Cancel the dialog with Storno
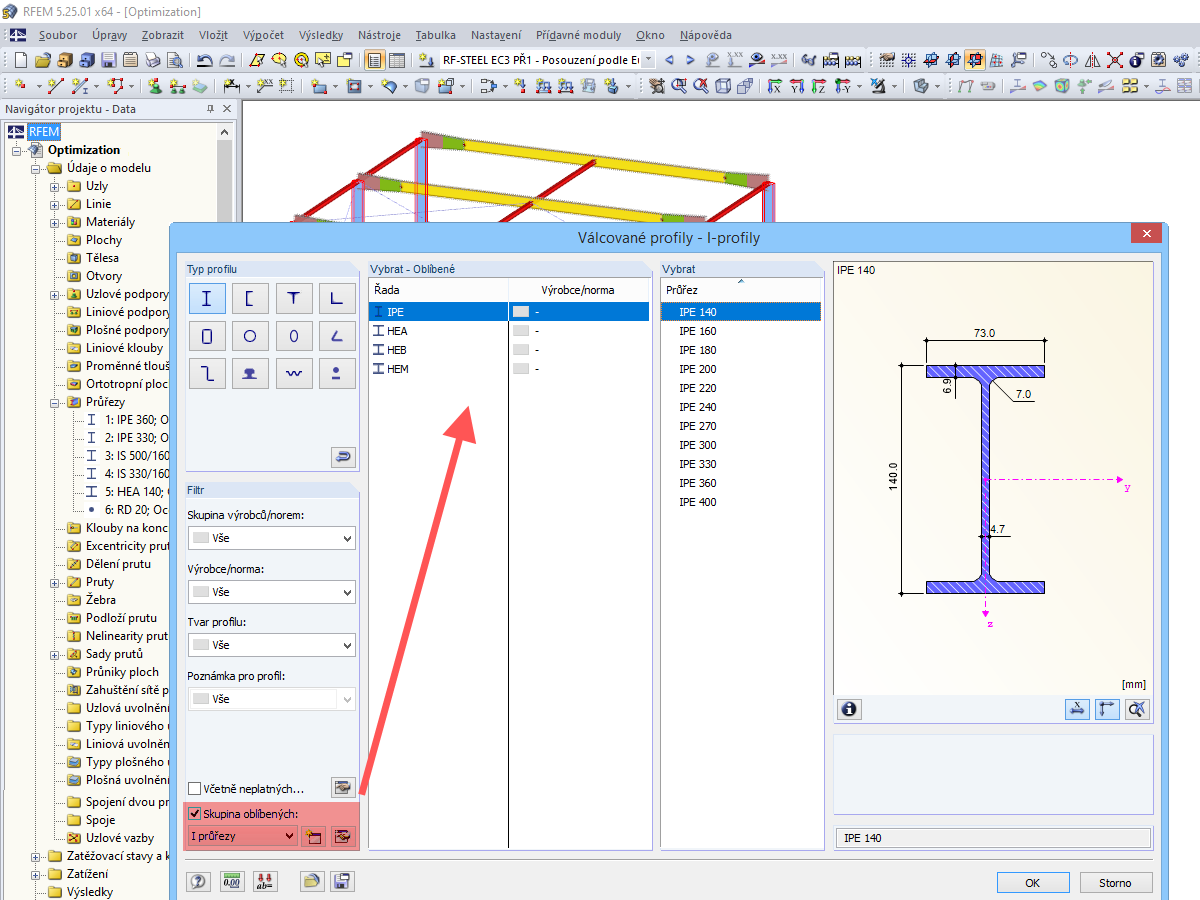This screenshot has width=1200, height=900. [x=1116, y=882]
